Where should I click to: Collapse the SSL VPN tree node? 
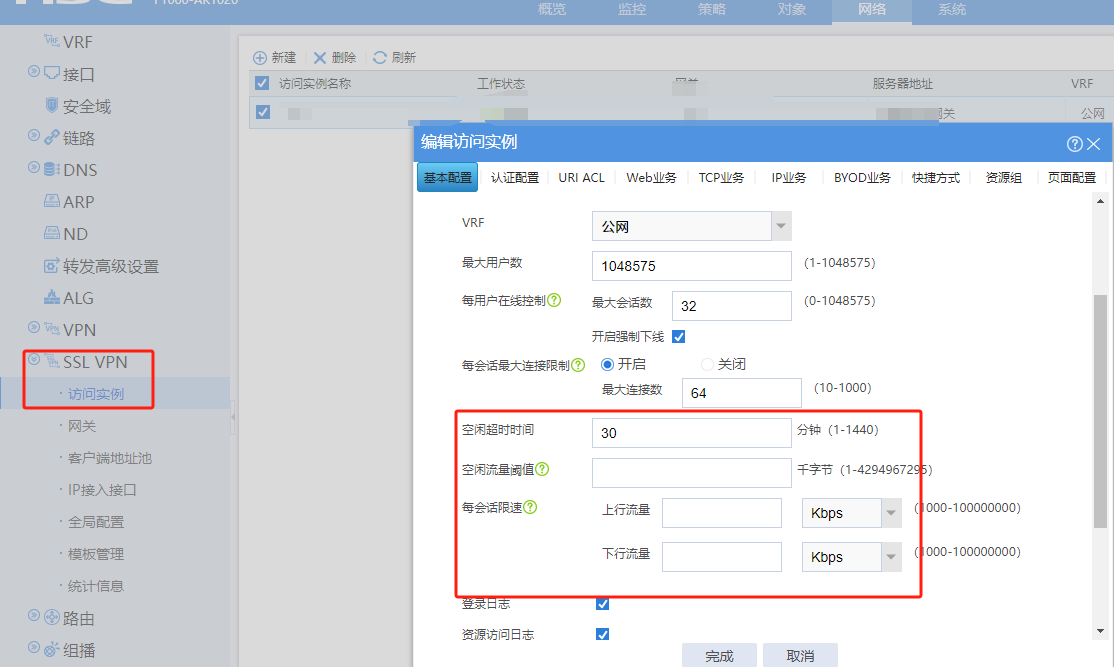(x=33, y=359)
